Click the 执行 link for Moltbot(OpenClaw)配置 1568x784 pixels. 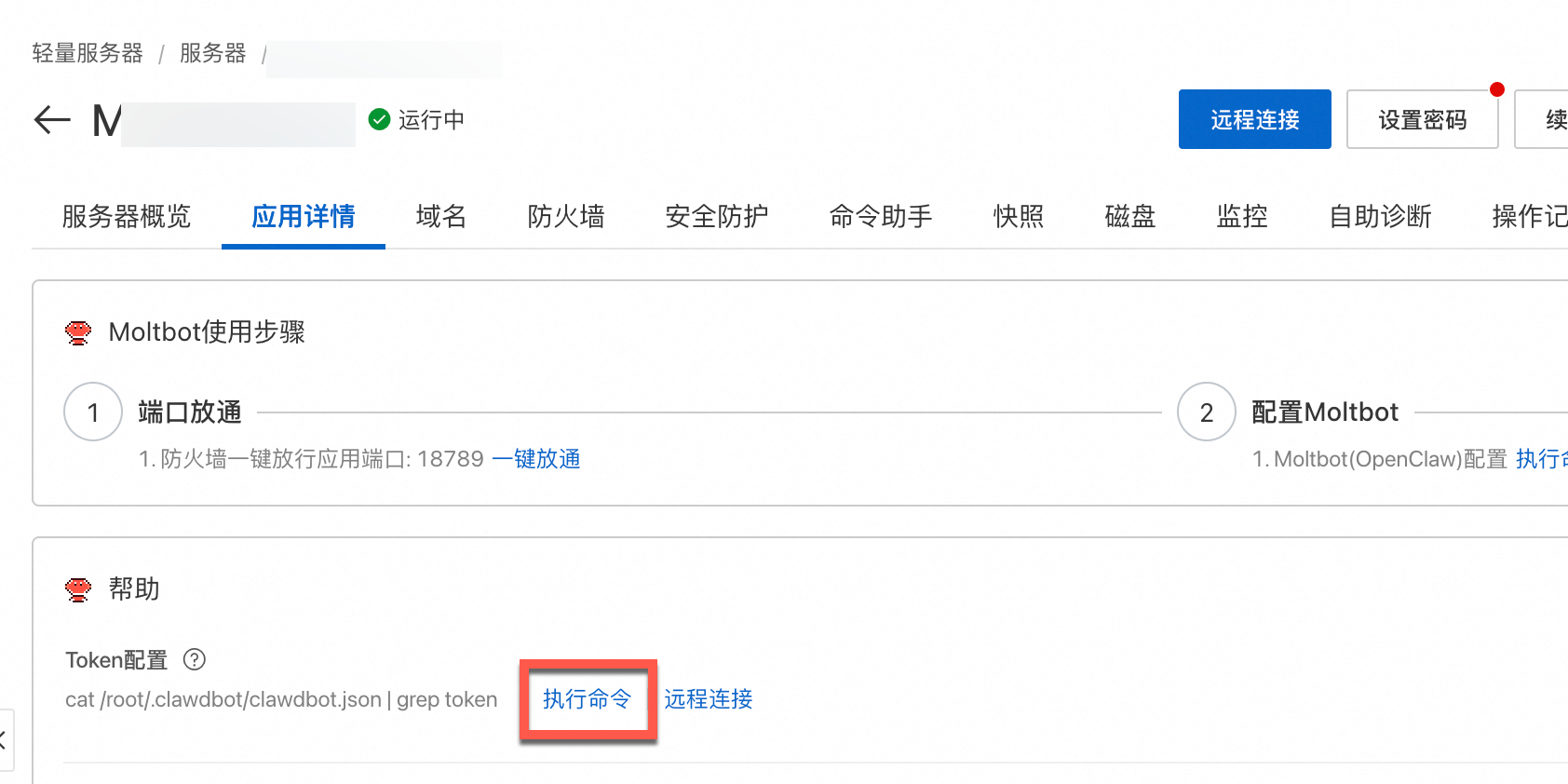click(x=1542, y=459)
